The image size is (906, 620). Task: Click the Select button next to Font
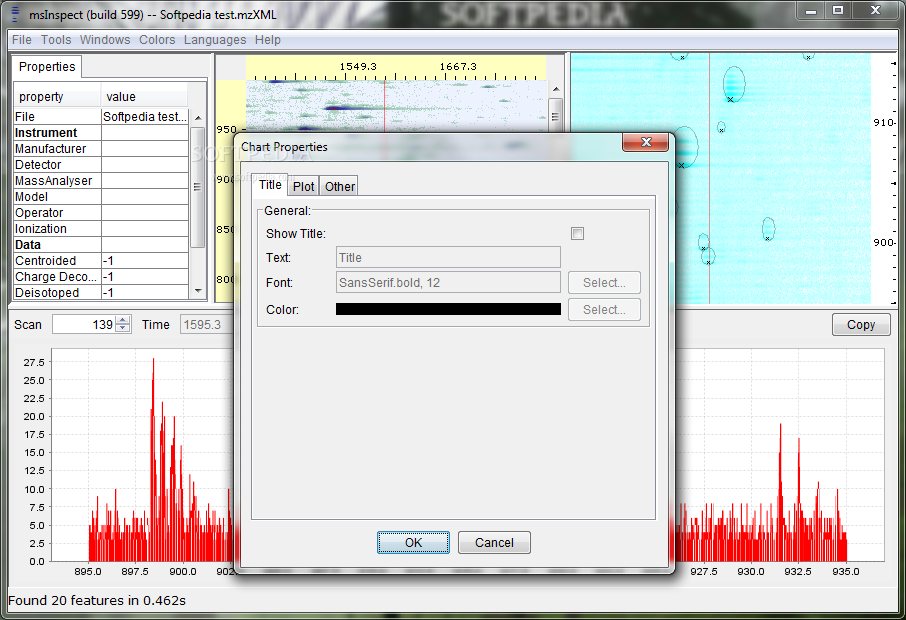click(x=604, y=283)
